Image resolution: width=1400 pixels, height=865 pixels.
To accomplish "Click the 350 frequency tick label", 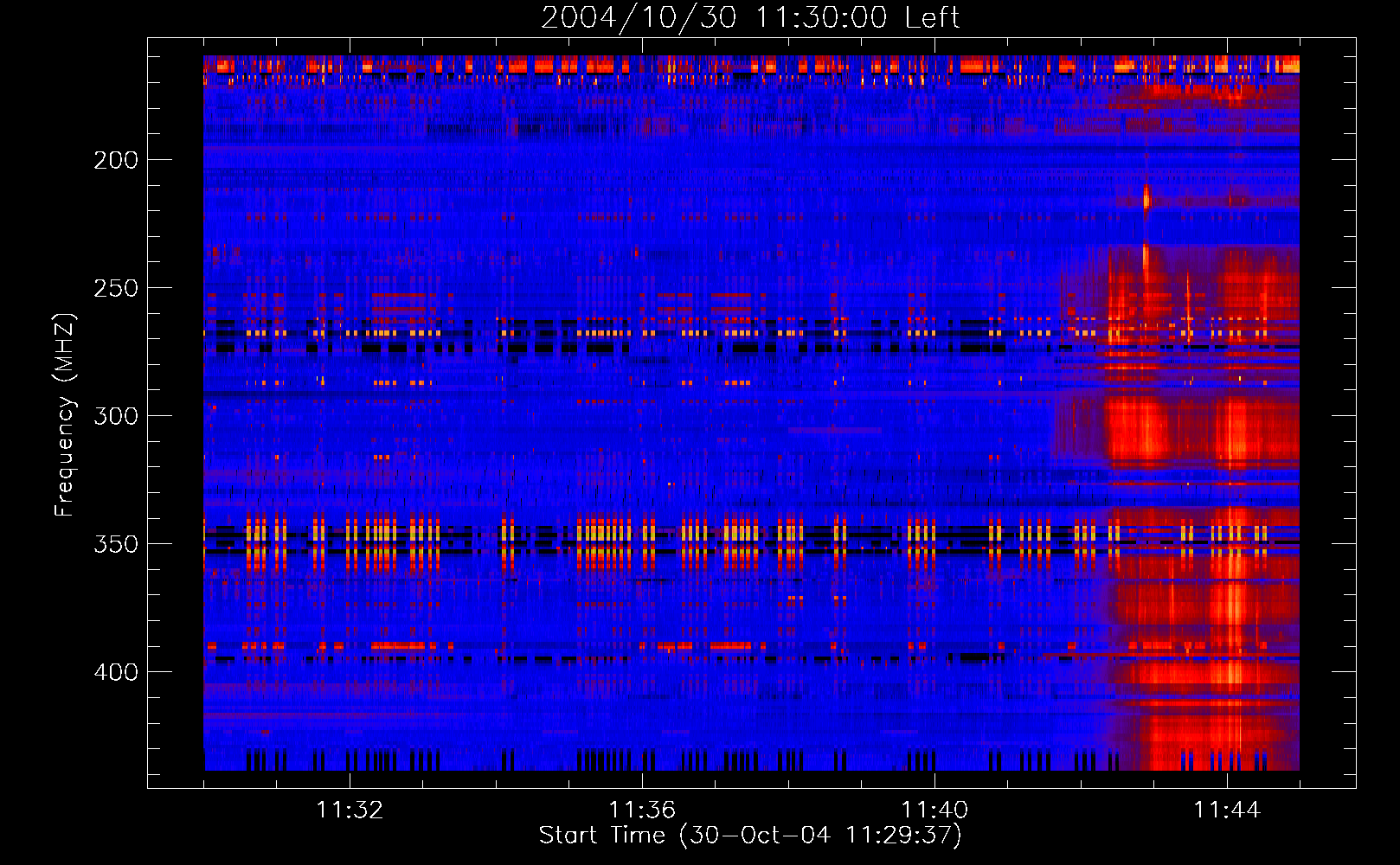I will (x=116, y=544).
